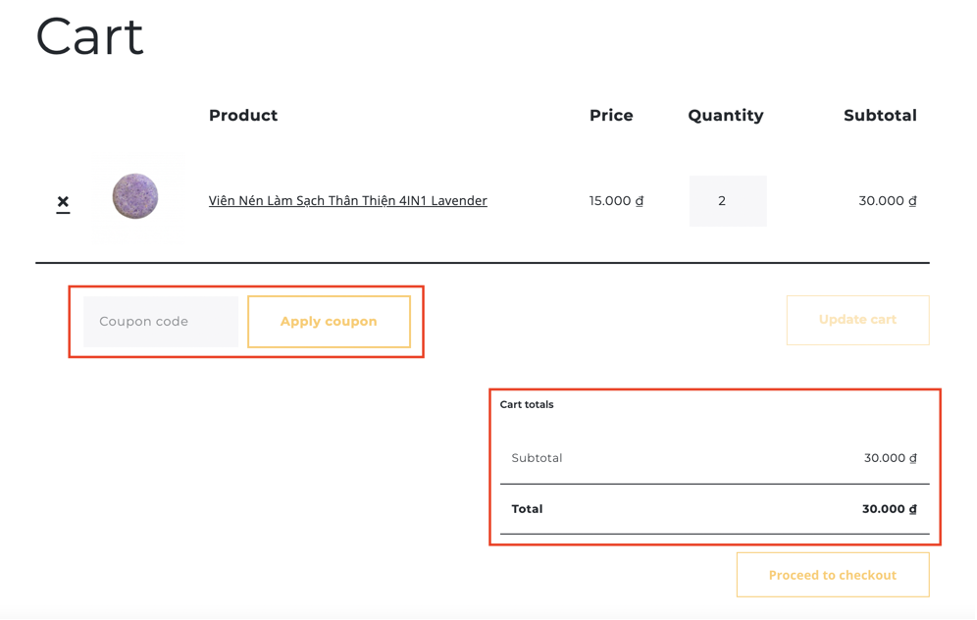Image resolution: width=977 pixels, height=620 pixels.
Task: Click the Update cart button
Action: click(x=857, y=320)
